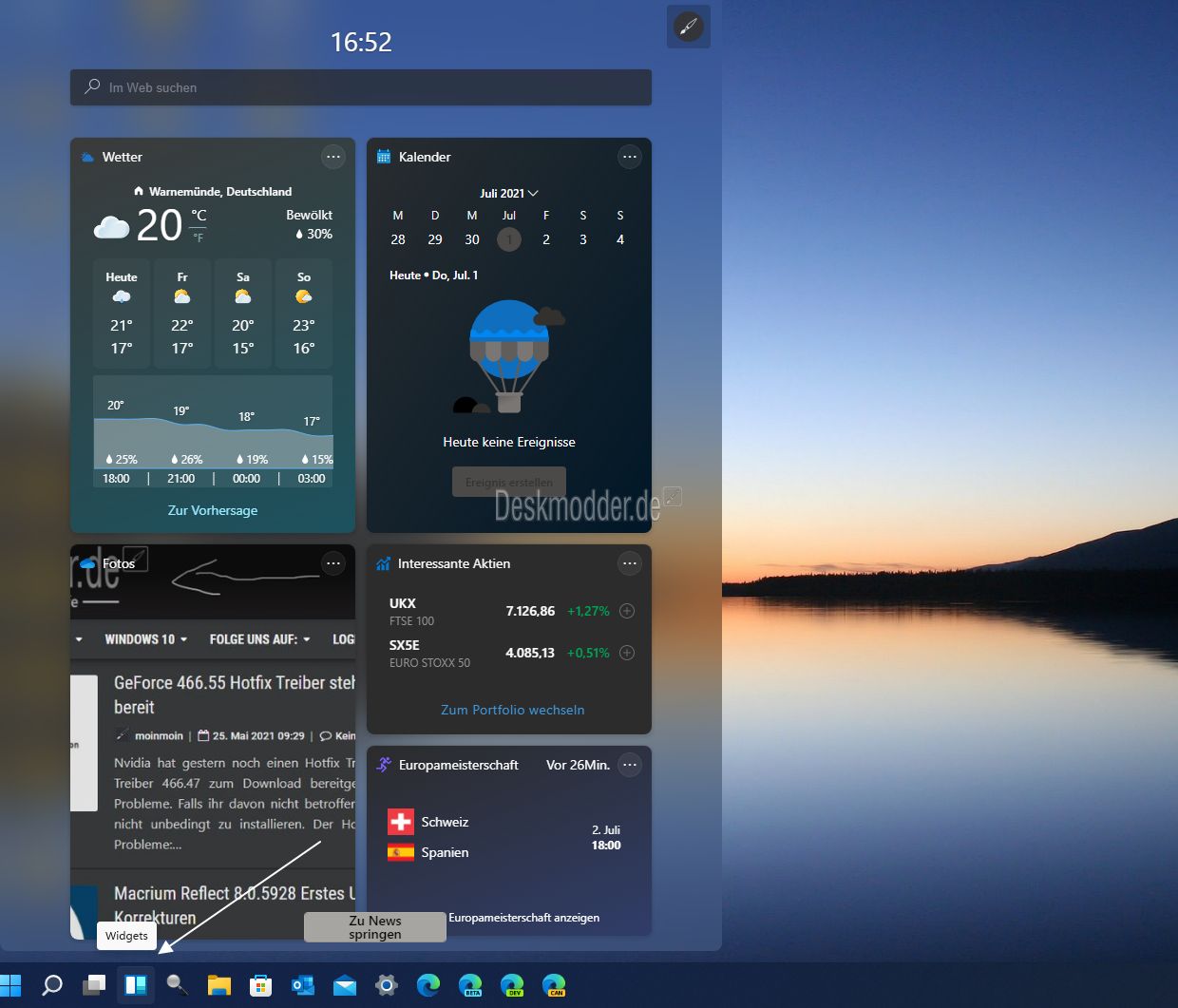
Task: Open the Weather widget options menu
Action: 332,157
